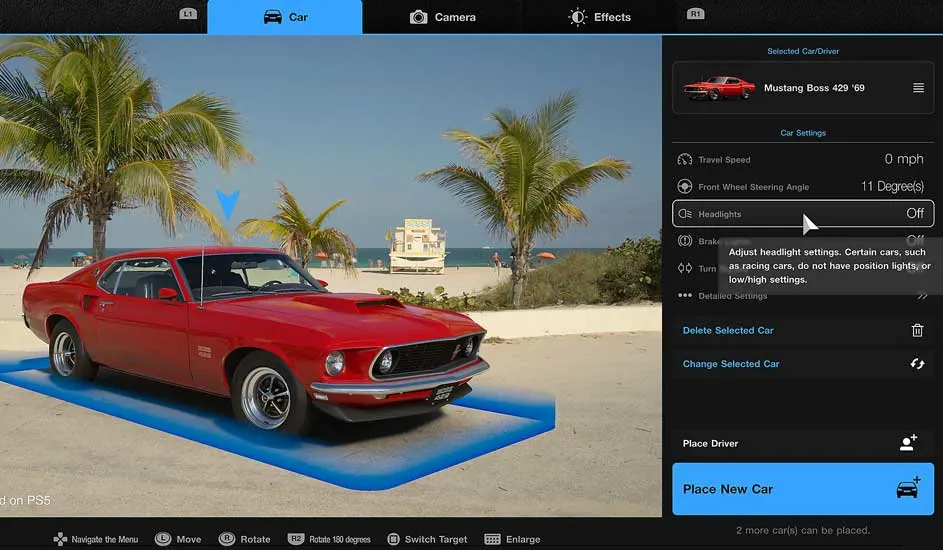Click the add-driver icon beside Place Driver
The image size is (943, 550).
click(908, 443)
